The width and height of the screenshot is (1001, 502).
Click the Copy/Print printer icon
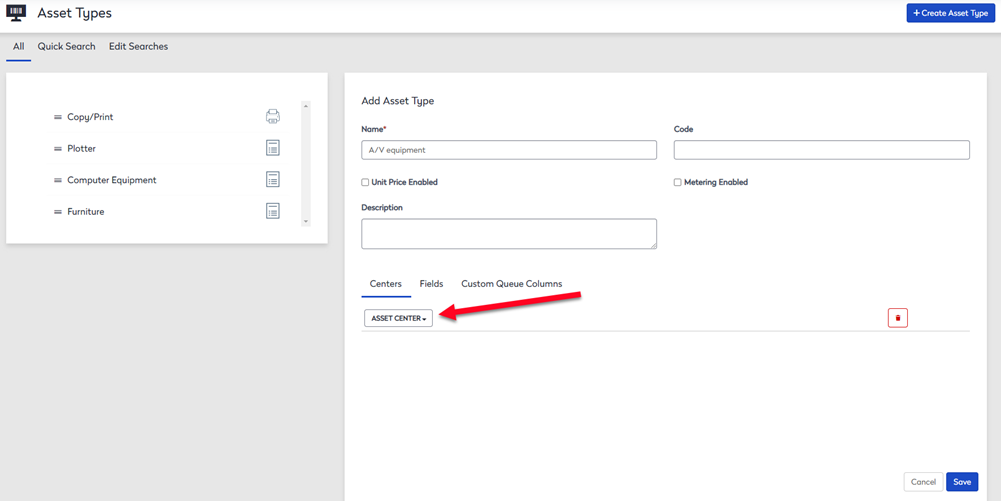[x=273, y=116]
